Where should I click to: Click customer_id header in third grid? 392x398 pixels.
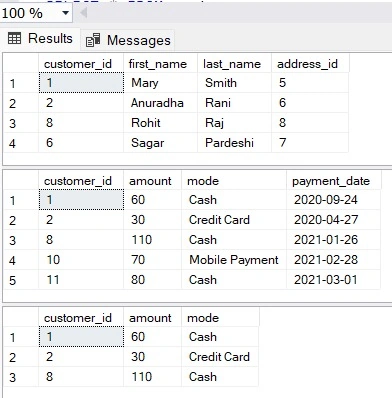click(81, 318)
